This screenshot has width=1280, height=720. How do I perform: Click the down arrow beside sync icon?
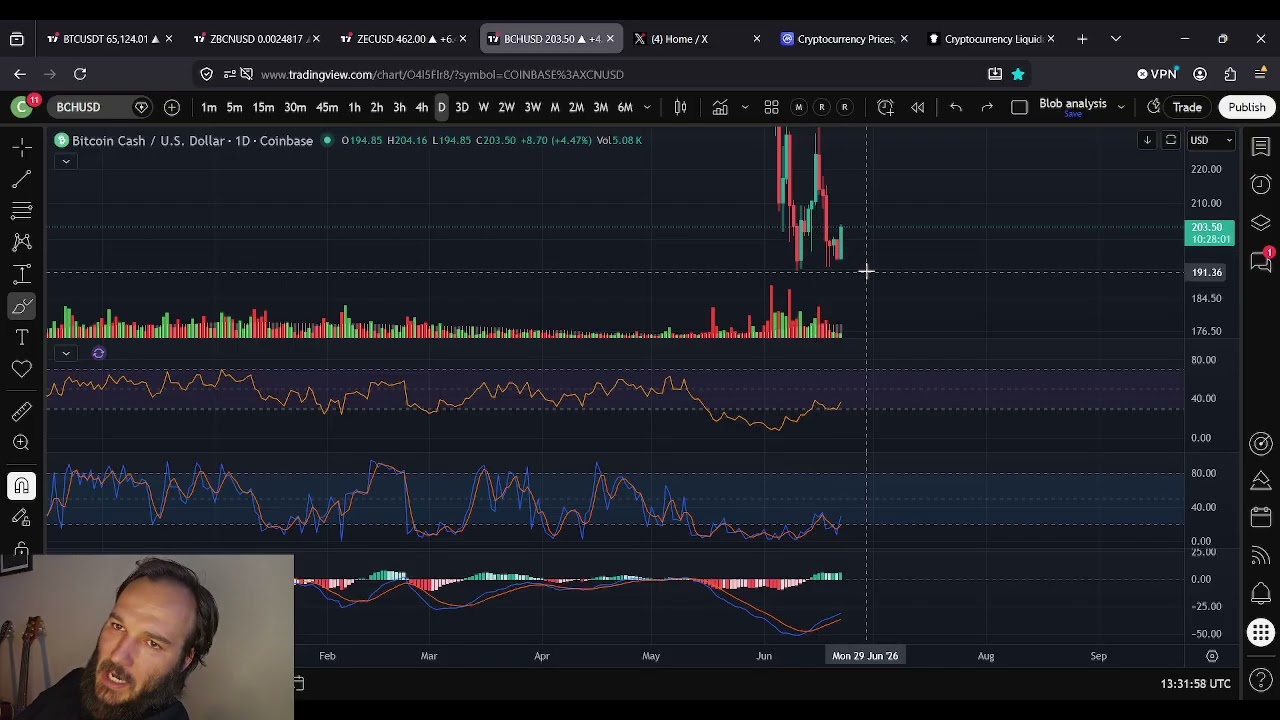(1147, 140)
